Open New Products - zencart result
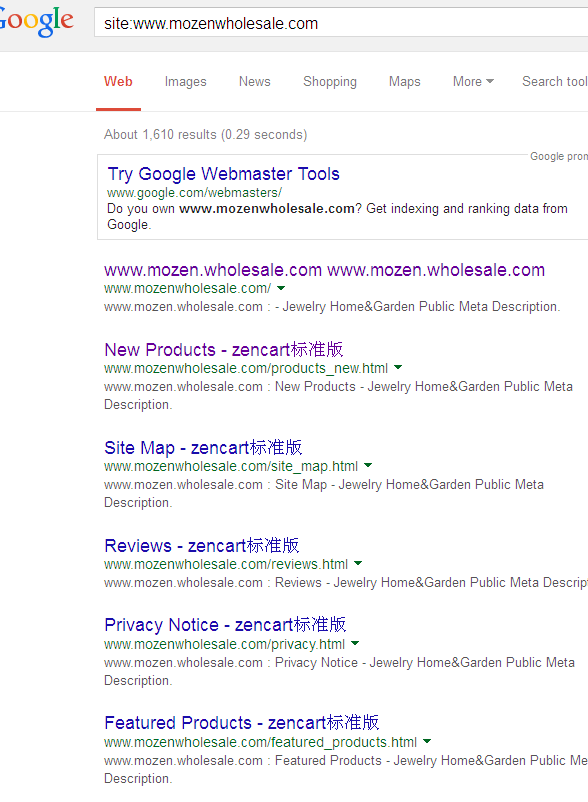 click(223, 349)
